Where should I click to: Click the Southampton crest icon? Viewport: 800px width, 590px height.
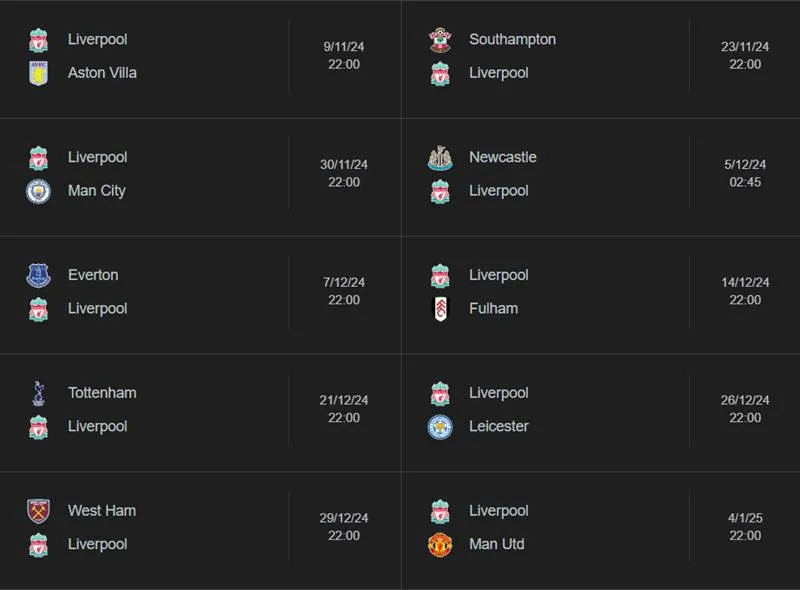[x=438, y=39]
